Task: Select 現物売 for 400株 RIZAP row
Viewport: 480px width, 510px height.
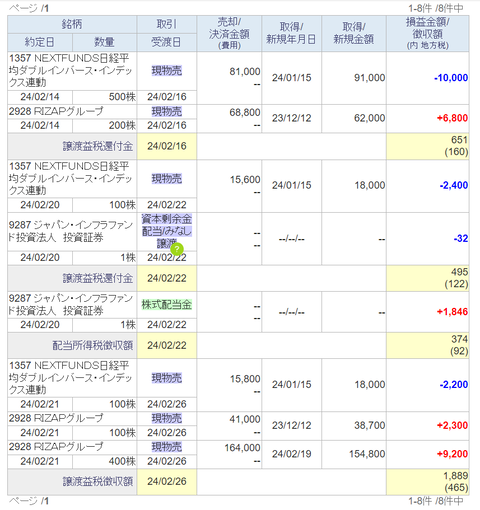Action: pos(167,447)
